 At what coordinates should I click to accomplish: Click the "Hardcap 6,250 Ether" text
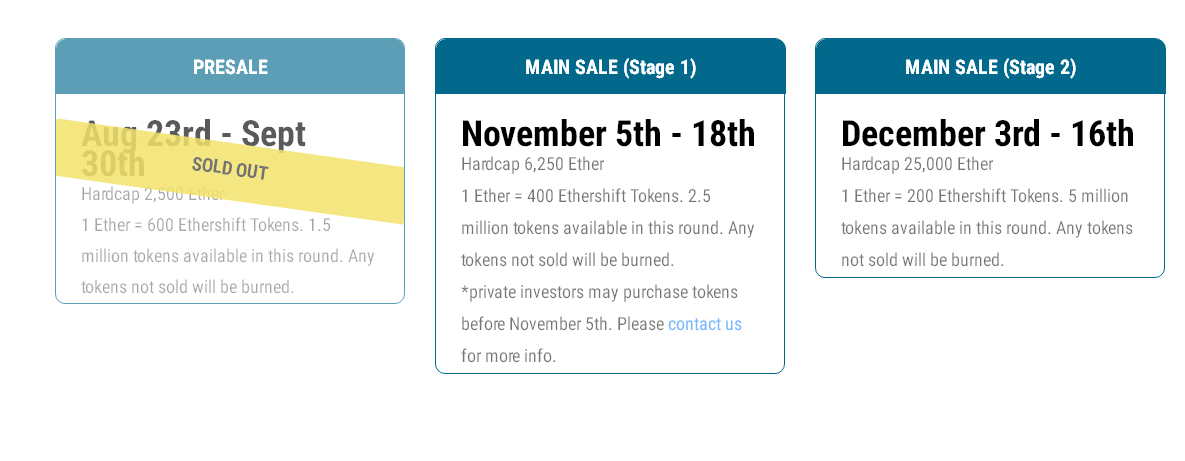532,164
